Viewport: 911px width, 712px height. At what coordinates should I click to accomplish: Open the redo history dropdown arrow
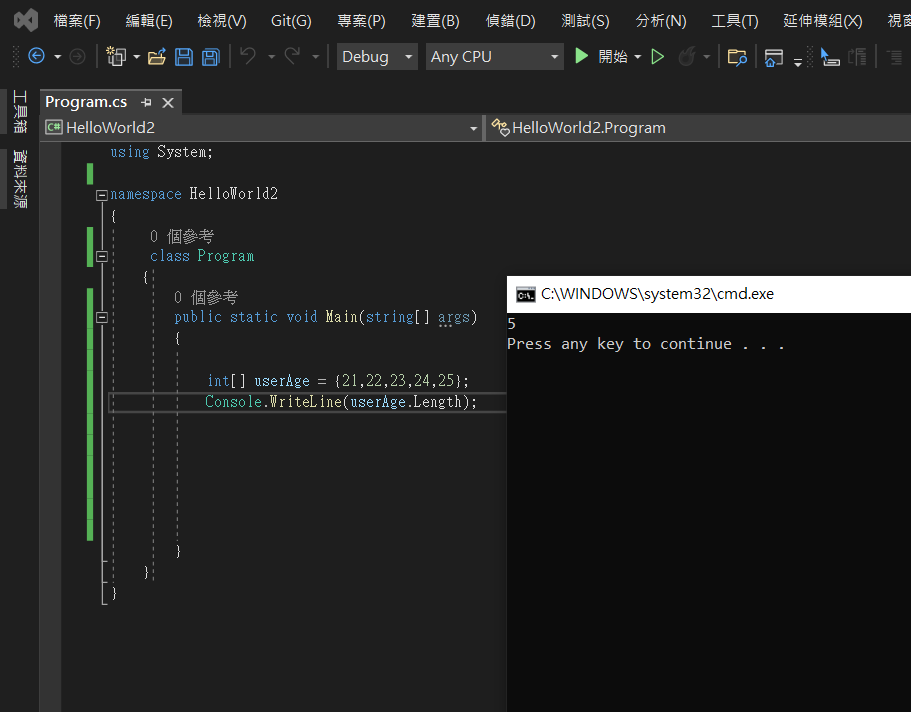pyautogui.click(x=315, y=57)
